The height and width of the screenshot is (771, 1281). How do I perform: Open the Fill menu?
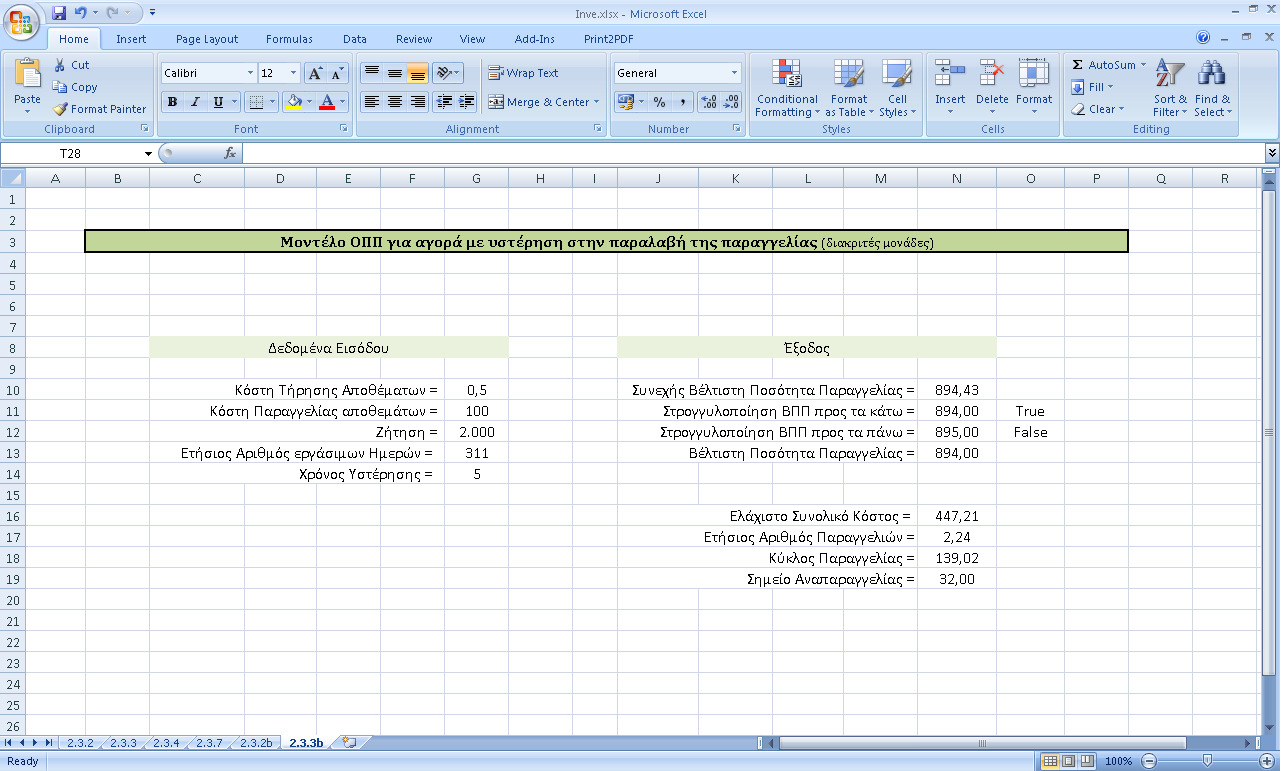point(1092,87)
